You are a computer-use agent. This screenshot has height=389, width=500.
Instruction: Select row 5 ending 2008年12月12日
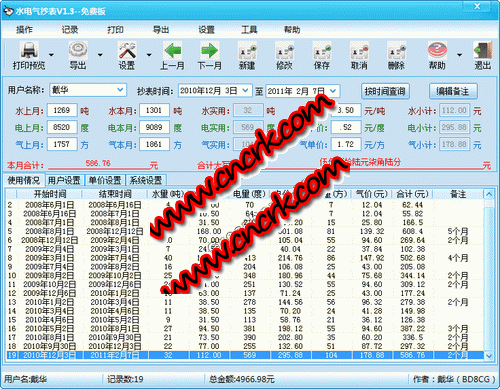point(245,231)
